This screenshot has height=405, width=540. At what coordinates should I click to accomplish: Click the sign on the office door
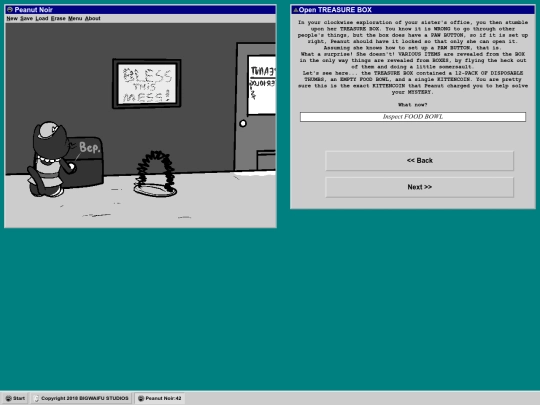262,85
